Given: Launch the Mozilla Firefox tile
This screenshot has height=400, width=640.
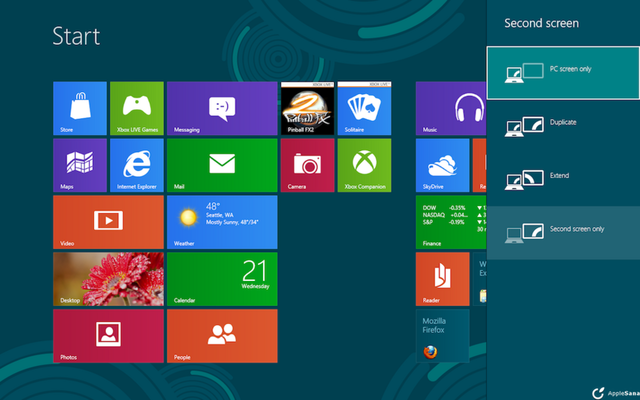Looking at the screenshot, I should click(x=442, y=336).
